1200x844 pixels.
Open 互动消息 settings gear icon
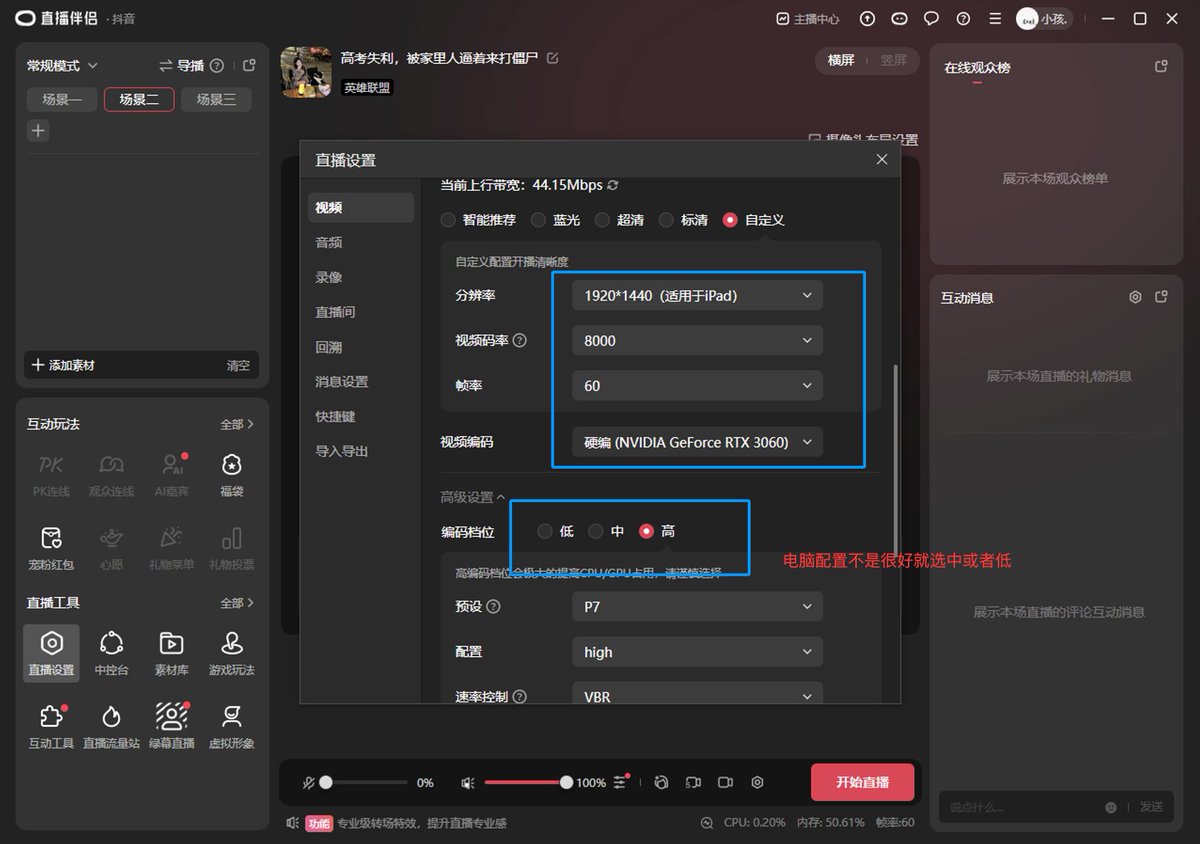click(1135, 297)
